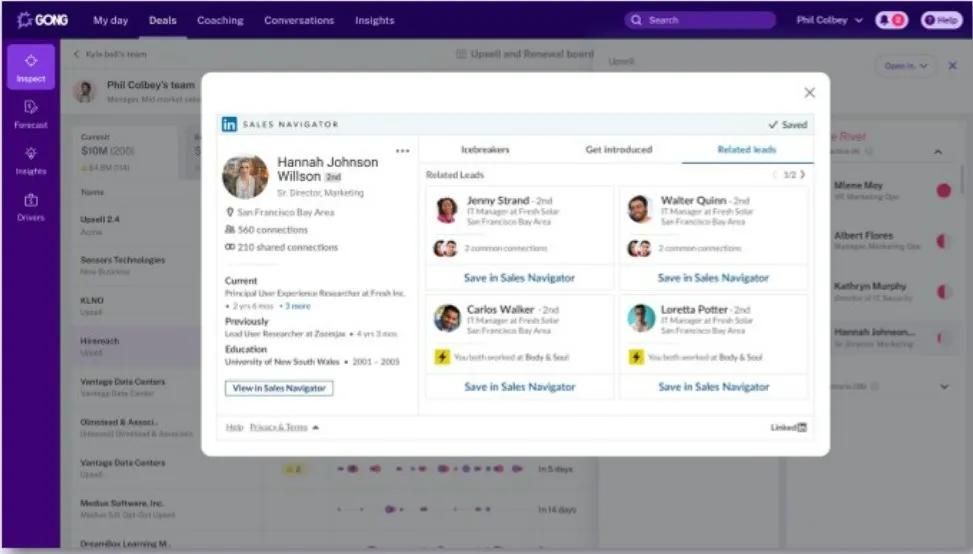Click the red status dot for Milene Moy
Viewport: 973px width, 554px height.
click(944, 190)
